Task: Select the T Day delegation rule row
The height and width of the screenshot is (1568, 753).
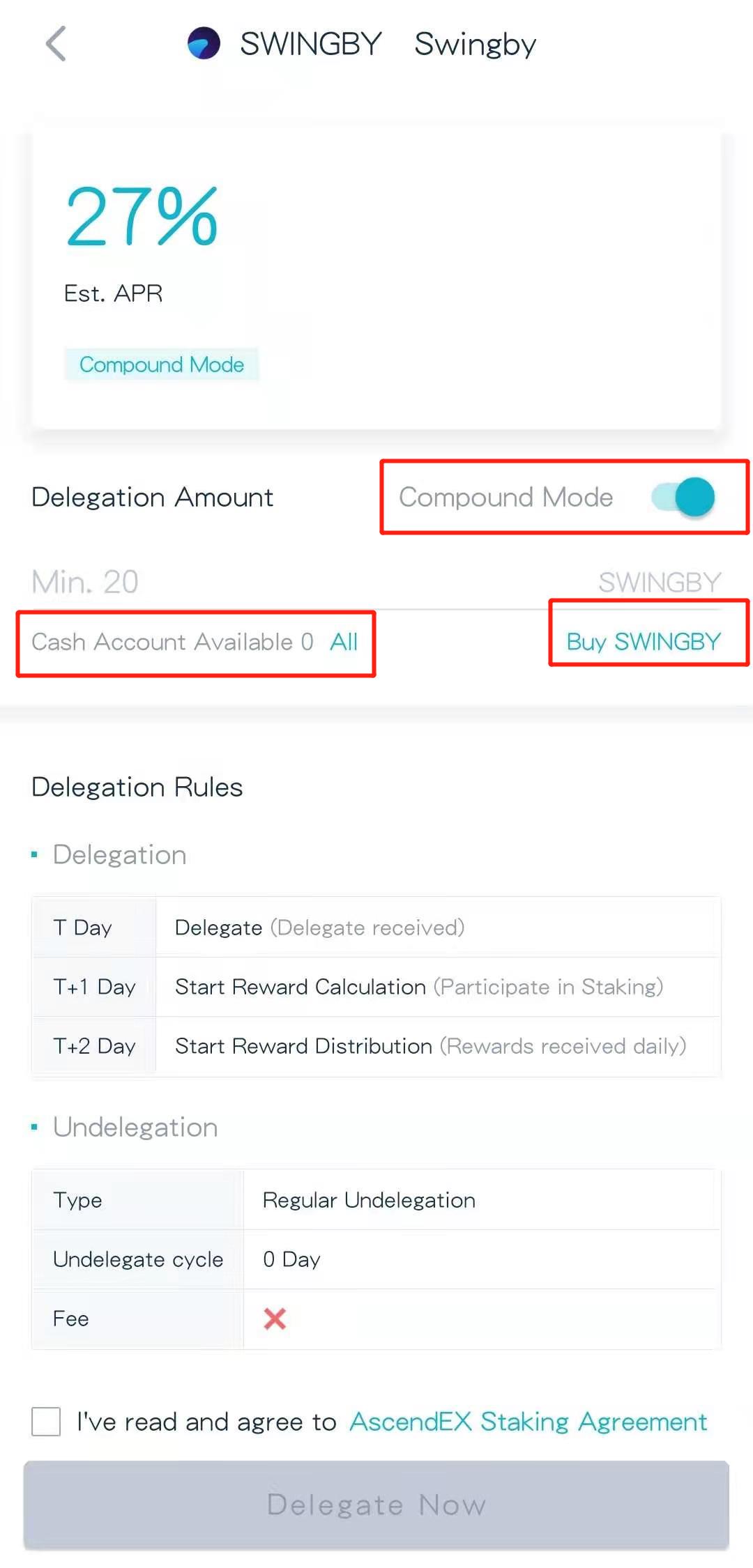Action: [376, 928]
